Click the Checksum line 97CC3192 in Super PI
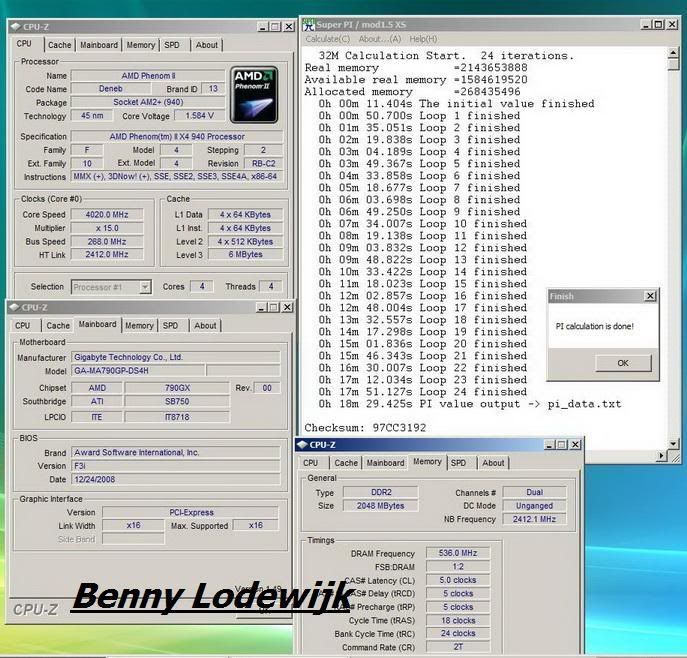The image size is (687, 658). pos(365,428)
